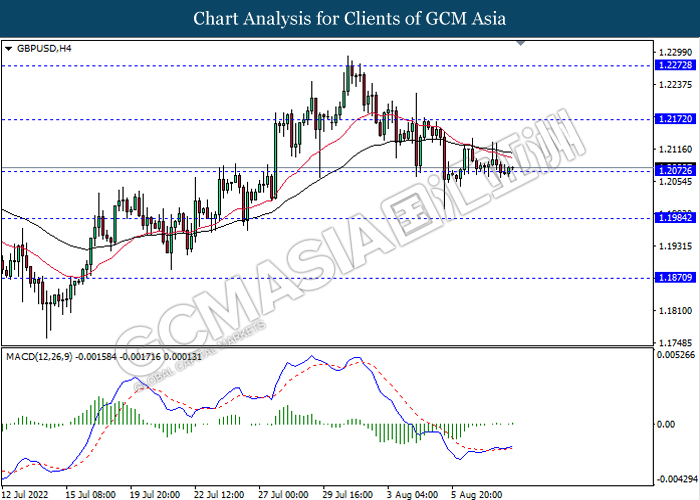This screenshot has width=700, height=500.
Task: Click the 1.18100 price axis value
Action: pyautogui.click(x=675, y=311)
